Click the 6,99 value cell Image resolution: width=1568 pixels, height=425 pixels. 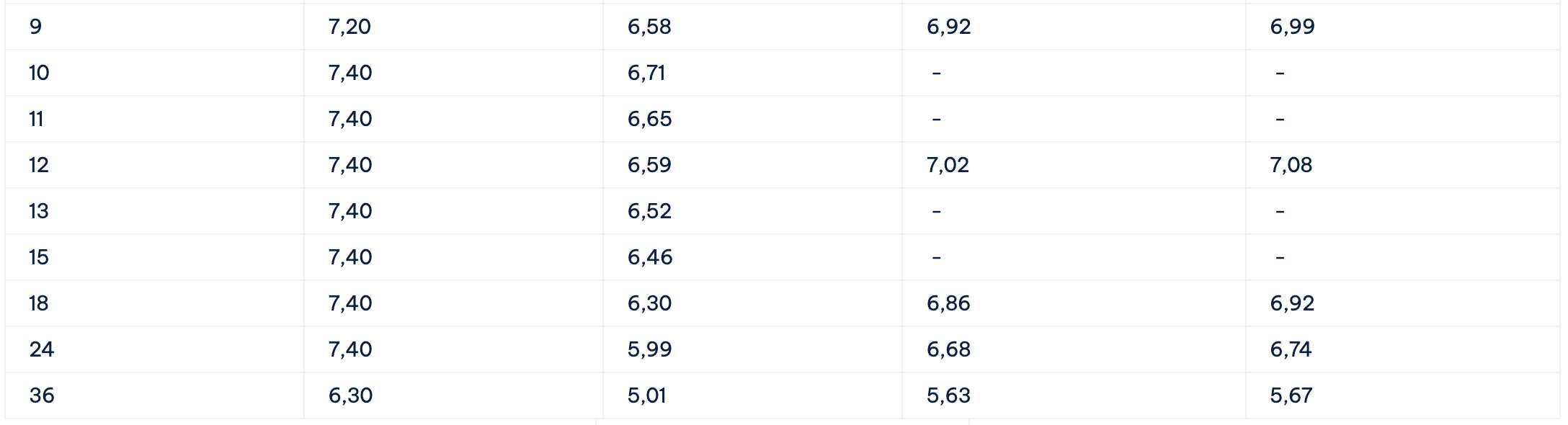tap(1292, 27)
